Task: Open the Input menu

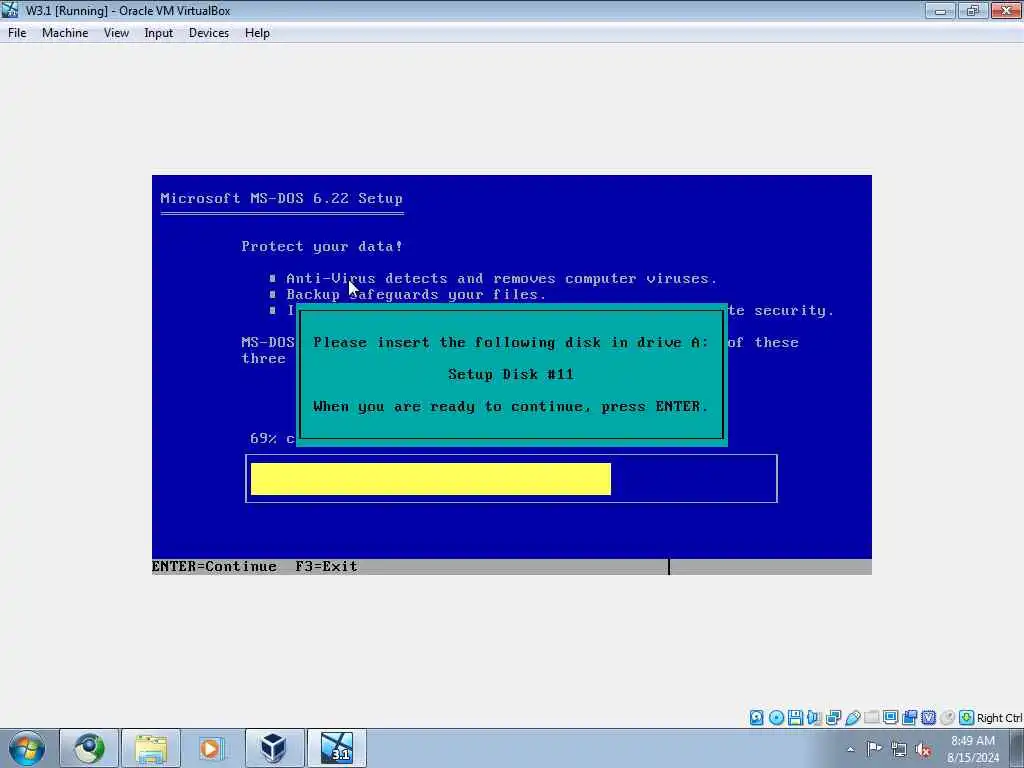Action: tap(158, 33)
